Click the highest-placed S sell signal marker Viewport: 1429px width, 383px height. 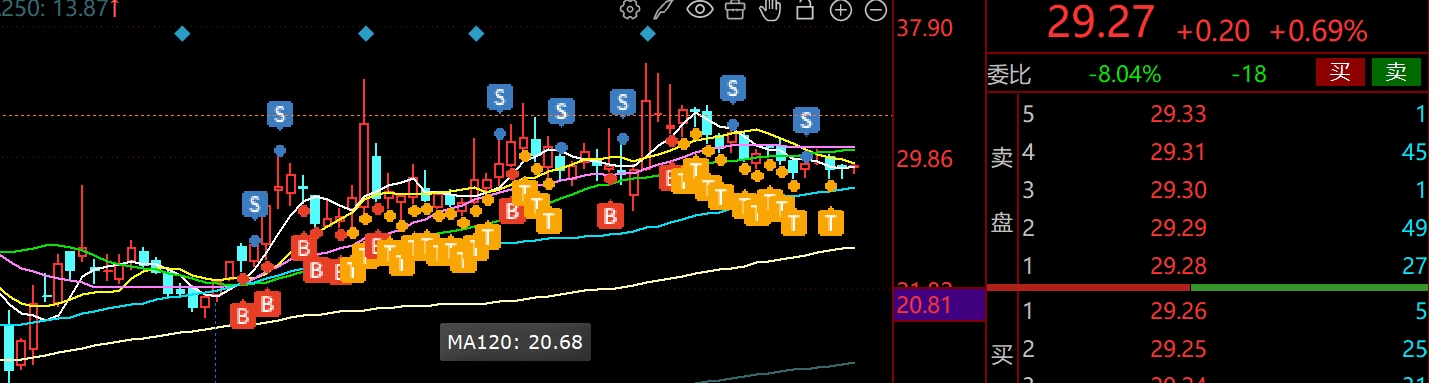733,89
